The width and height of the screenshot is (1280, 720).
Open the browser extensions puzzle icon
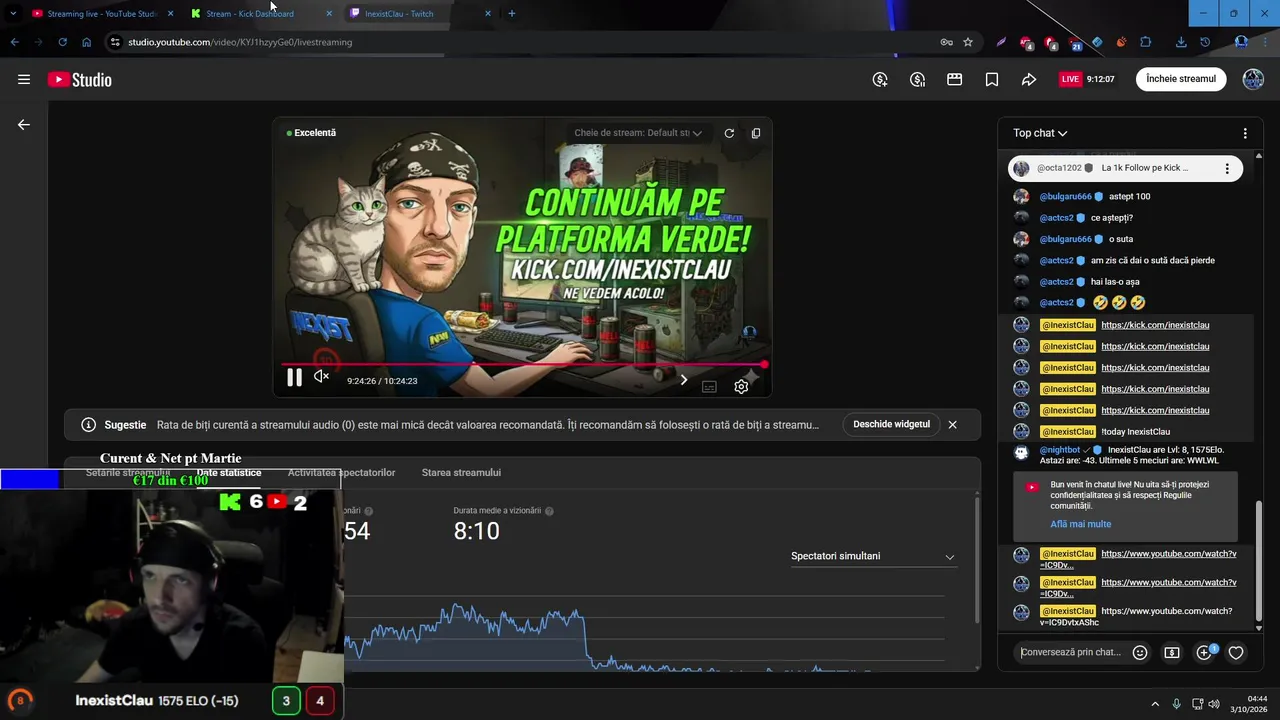point(1146,42)
